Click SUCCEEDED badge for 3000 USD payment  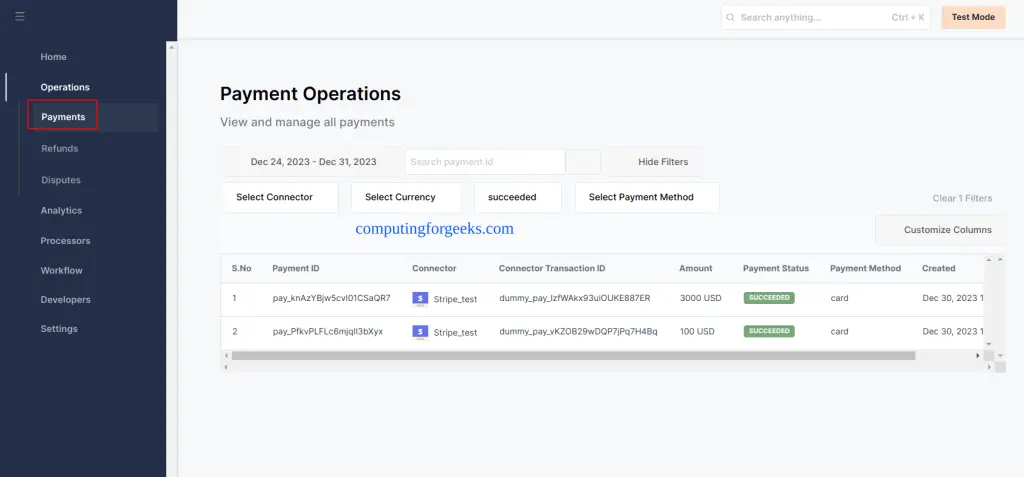pos(769,298)
